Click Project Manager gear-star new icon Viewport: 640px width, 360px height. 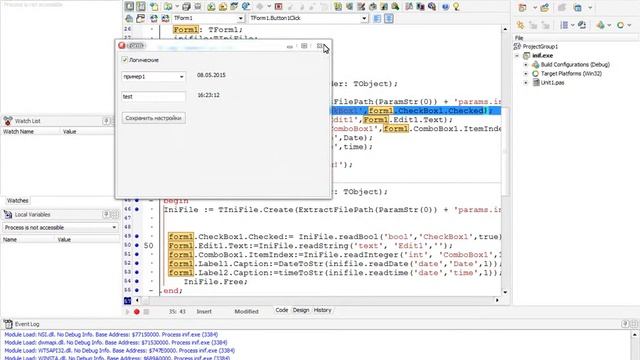coord(520,25)
